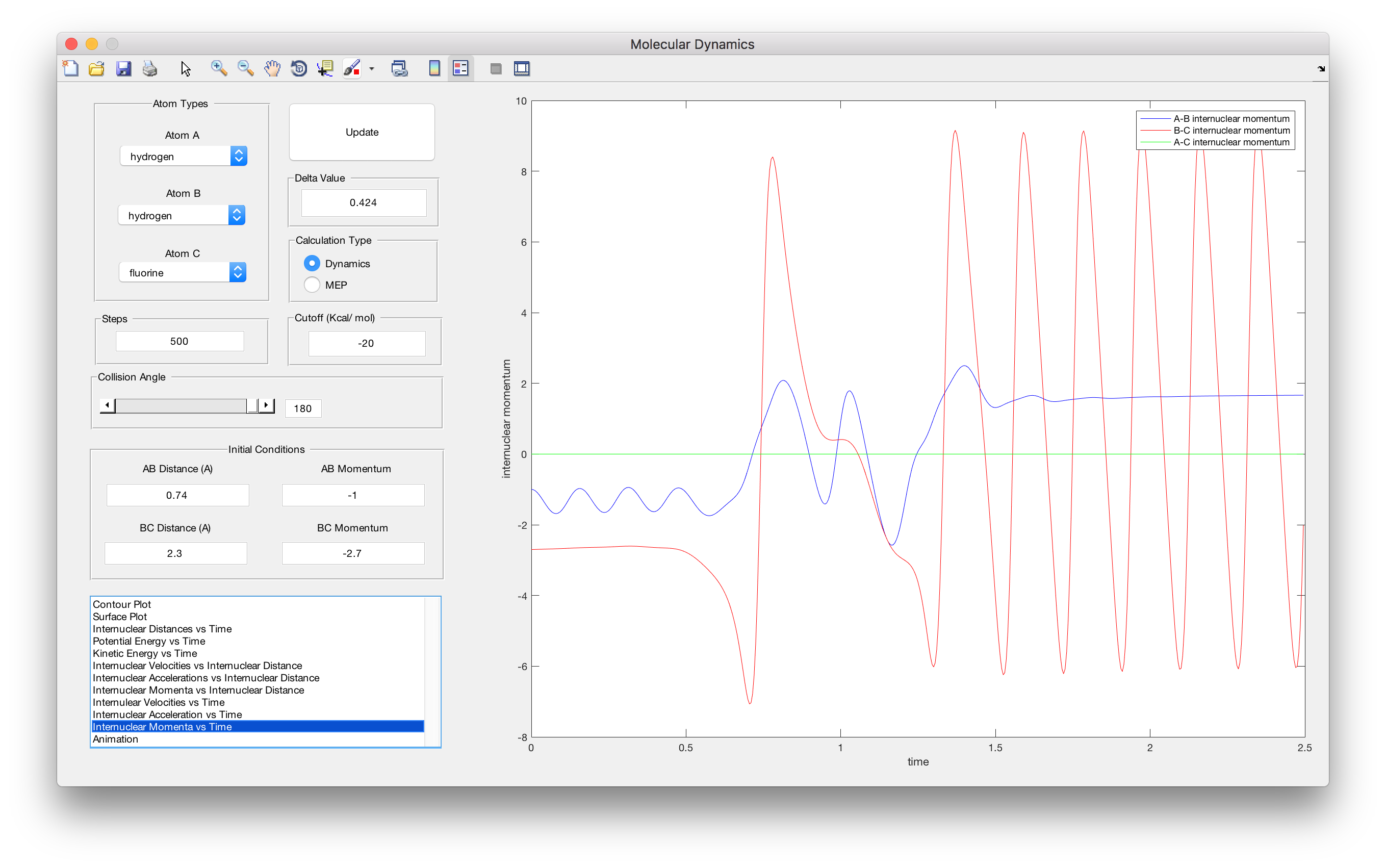Choose Potential Energy vs Time entry
The width and height of the screenshot is (1386, 868).
(x=148, y=641)
